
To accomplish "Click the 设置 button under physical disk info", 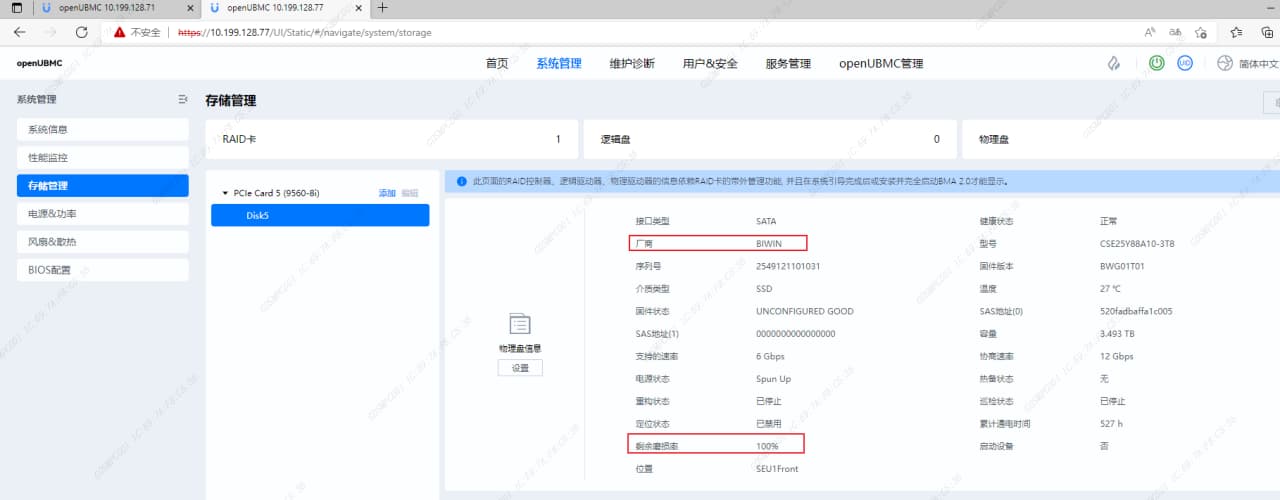I will click(x=520, y=368).
